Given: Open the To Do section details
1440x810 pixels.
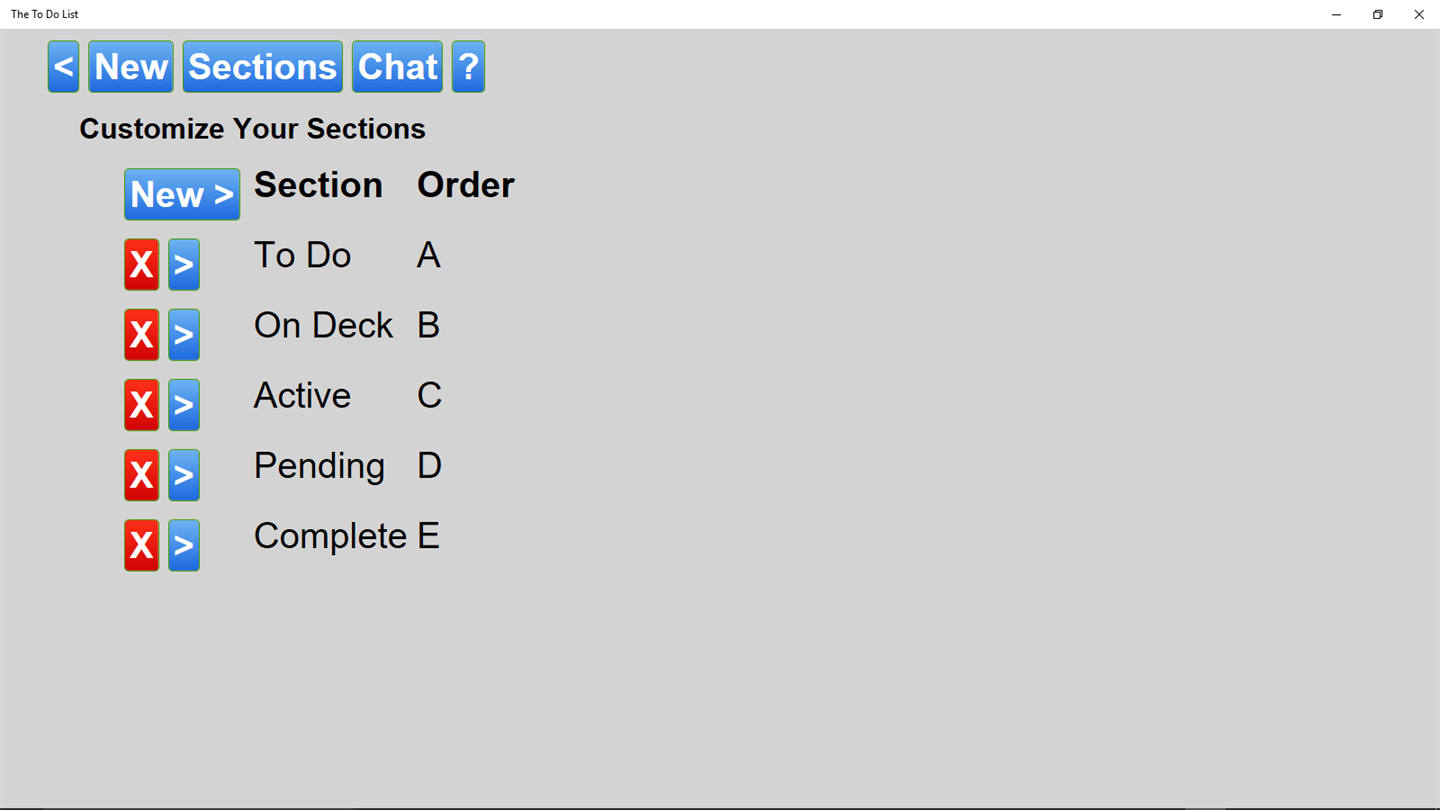Looking at the screenshot, I should [184, 265].
